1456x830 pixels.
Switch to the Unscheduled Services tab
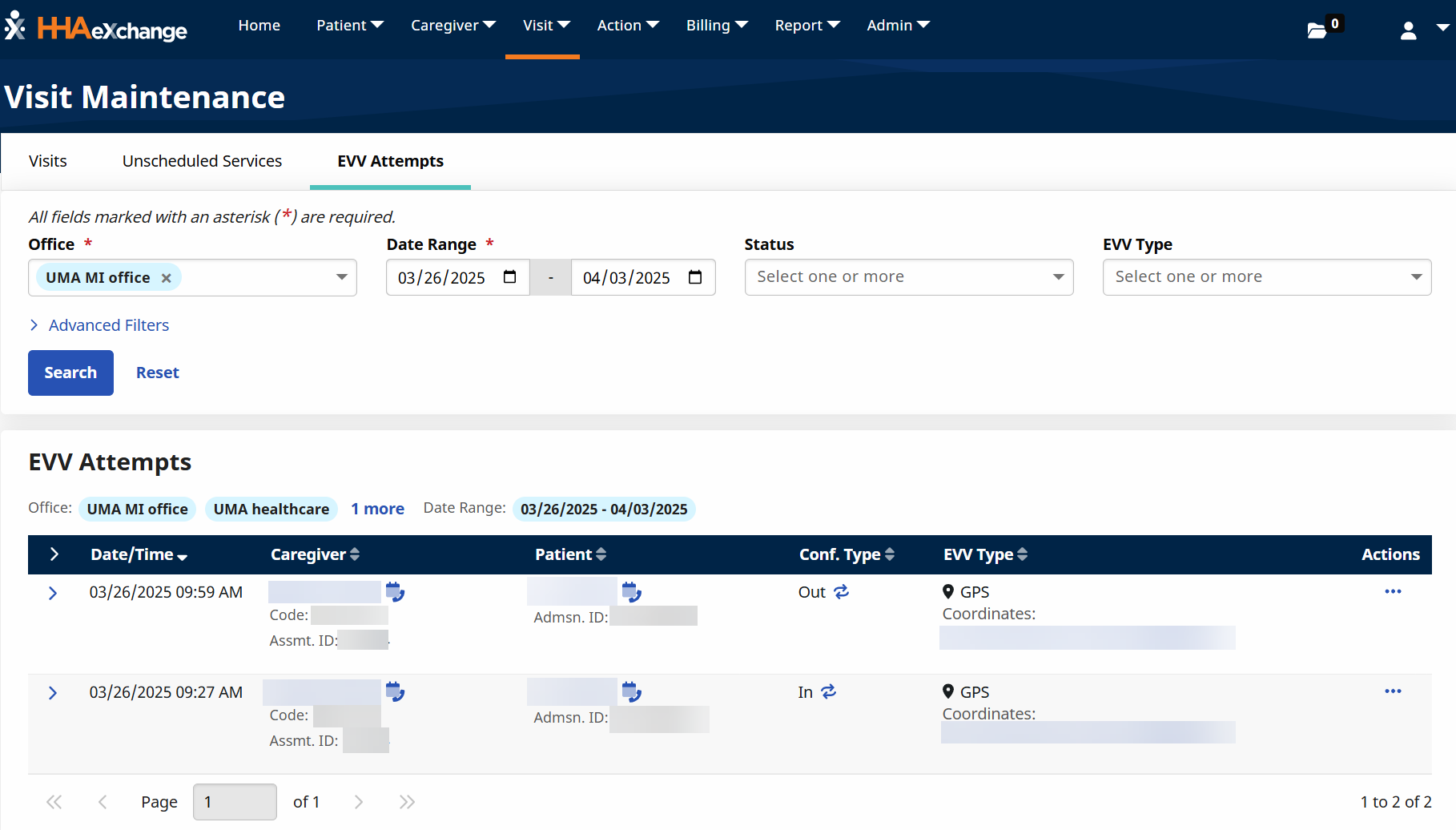tap(202, 161)
